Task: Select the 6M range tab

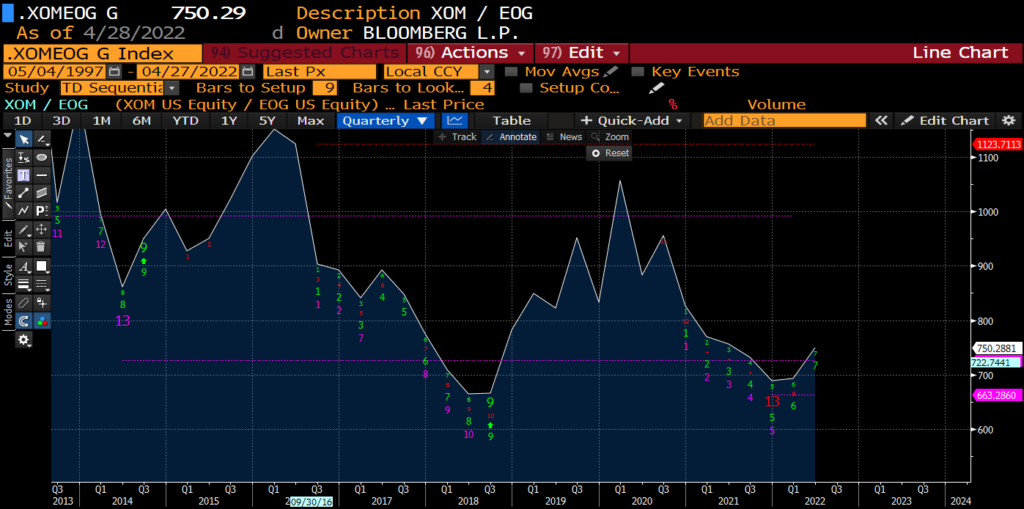Action: tap(142, 121)
